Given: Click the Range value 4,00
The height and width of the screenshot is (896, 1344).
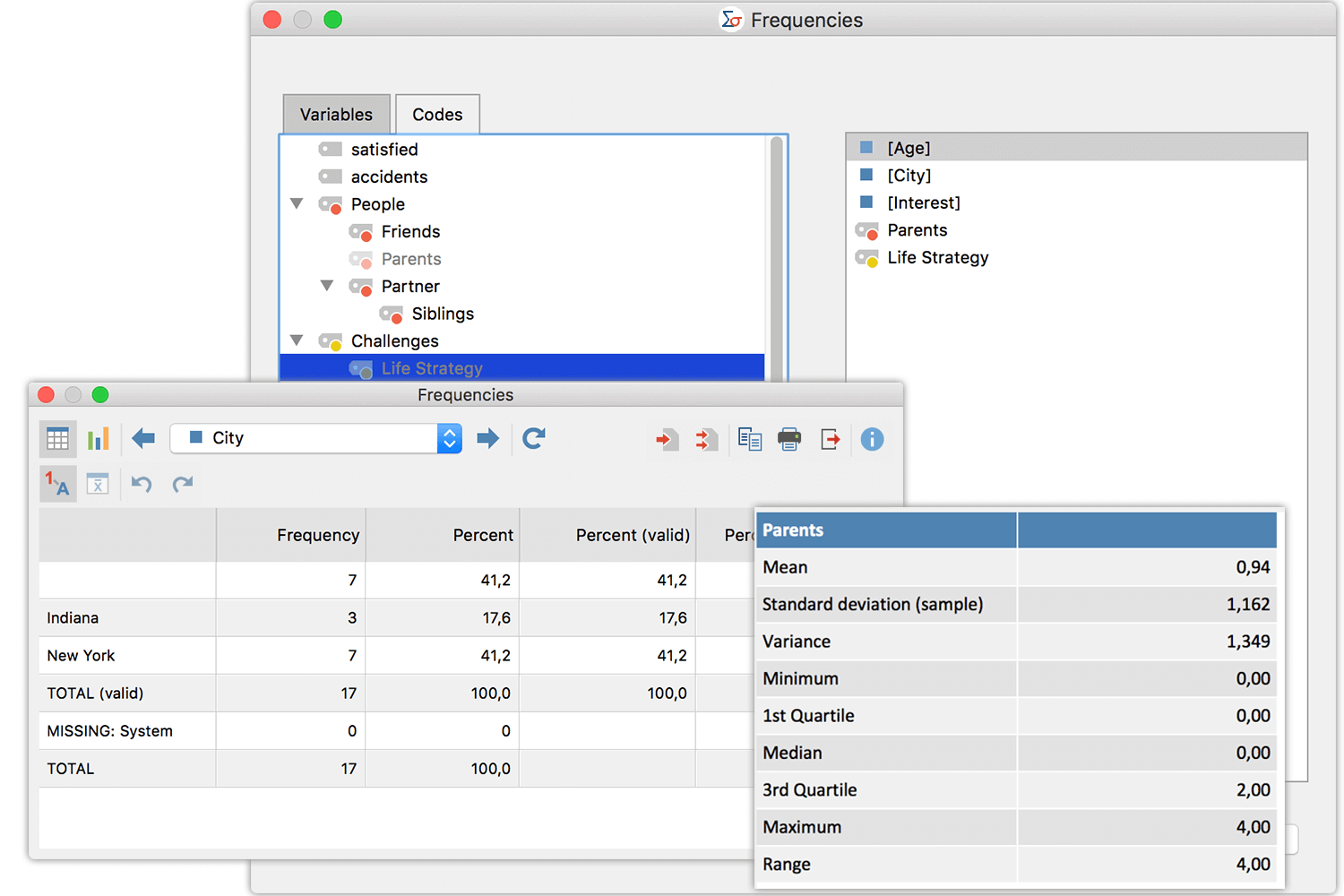Looking at the screenshot, I should (x=1253, y=865).
